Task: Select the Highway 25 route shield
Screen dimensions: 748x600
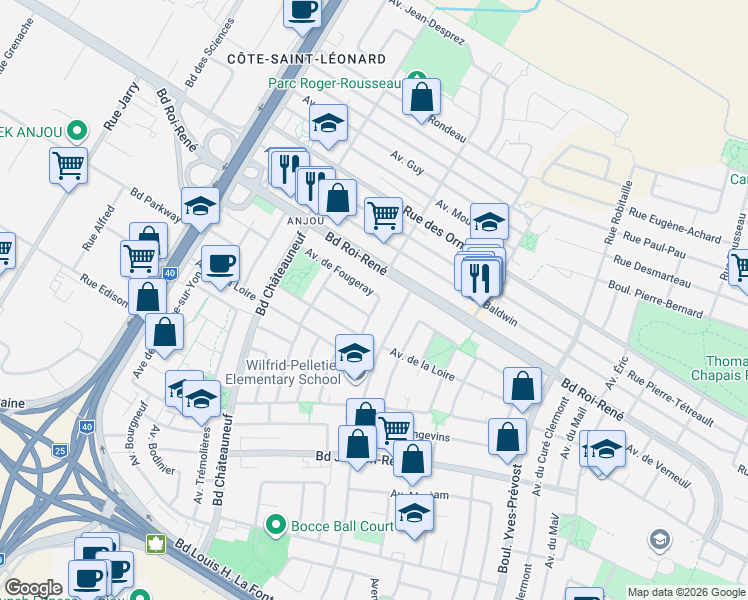Action: [60, 451]
